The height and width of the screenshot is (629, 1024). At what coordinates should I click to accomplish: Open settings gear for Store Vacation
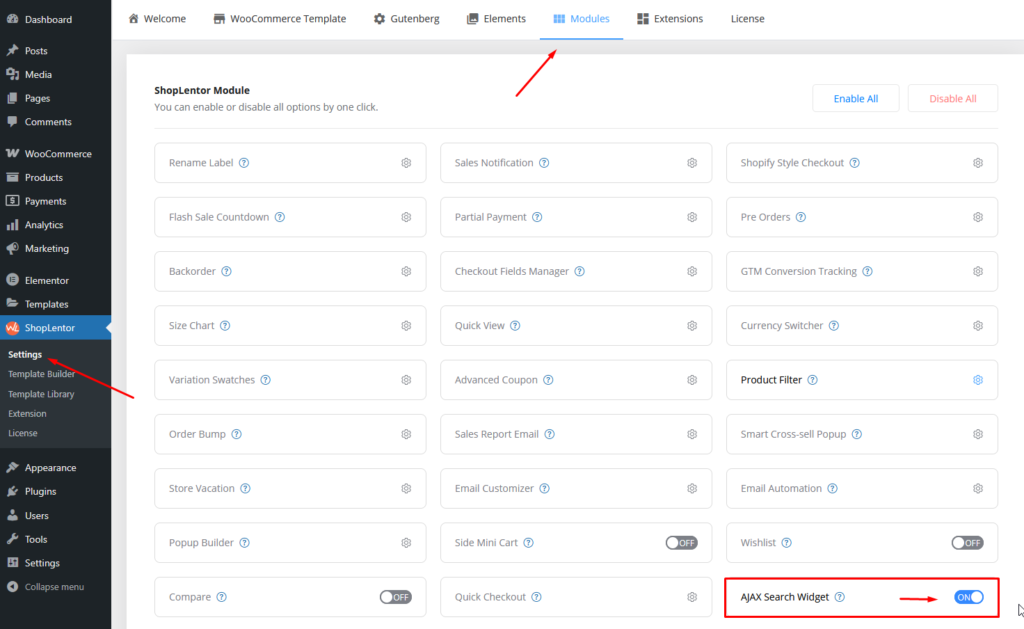pos(406,488)
